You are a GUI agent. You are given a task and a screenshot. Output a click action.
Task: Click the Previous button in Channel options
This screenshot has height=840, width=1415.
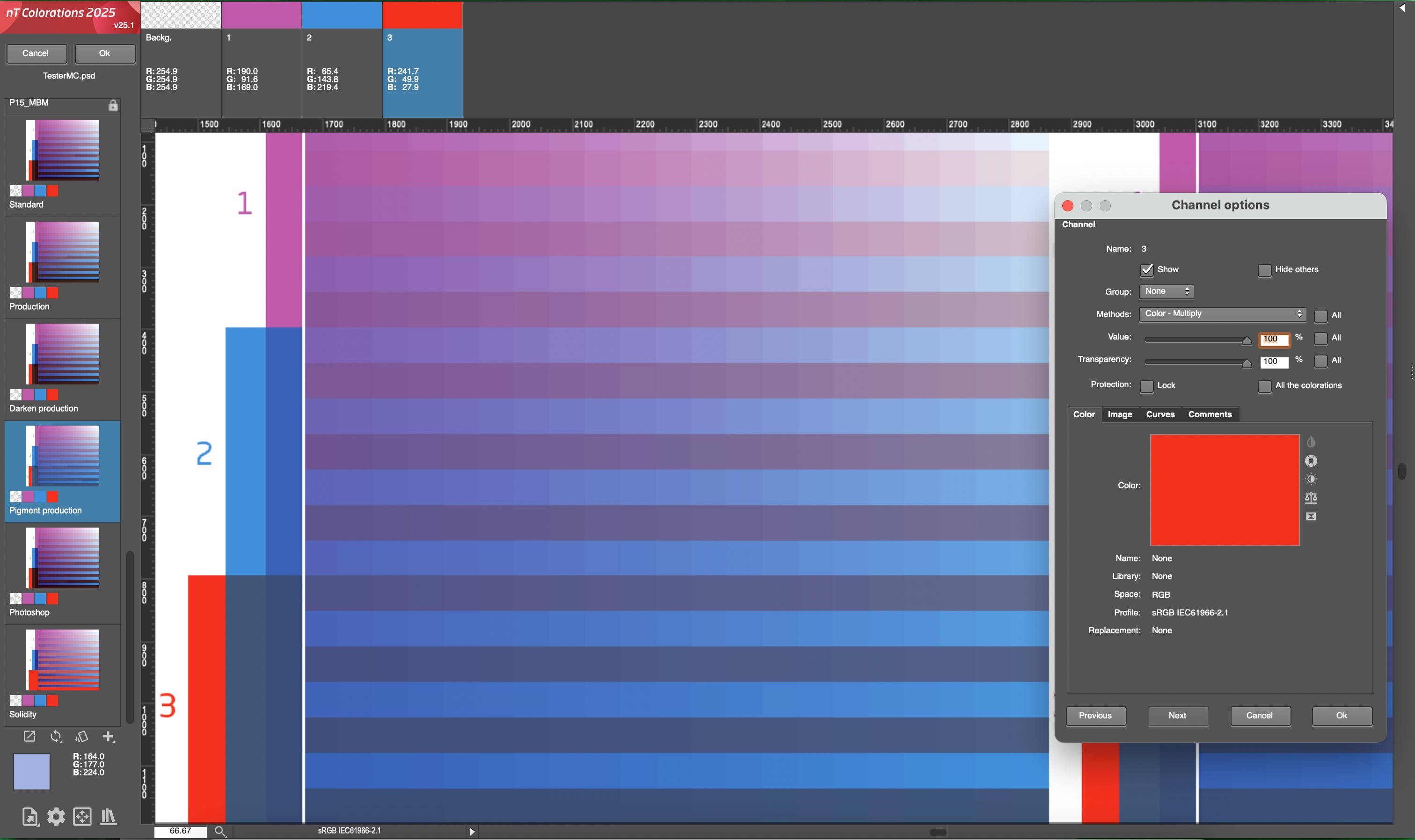pyautogui.click(x=1095, y=716)
